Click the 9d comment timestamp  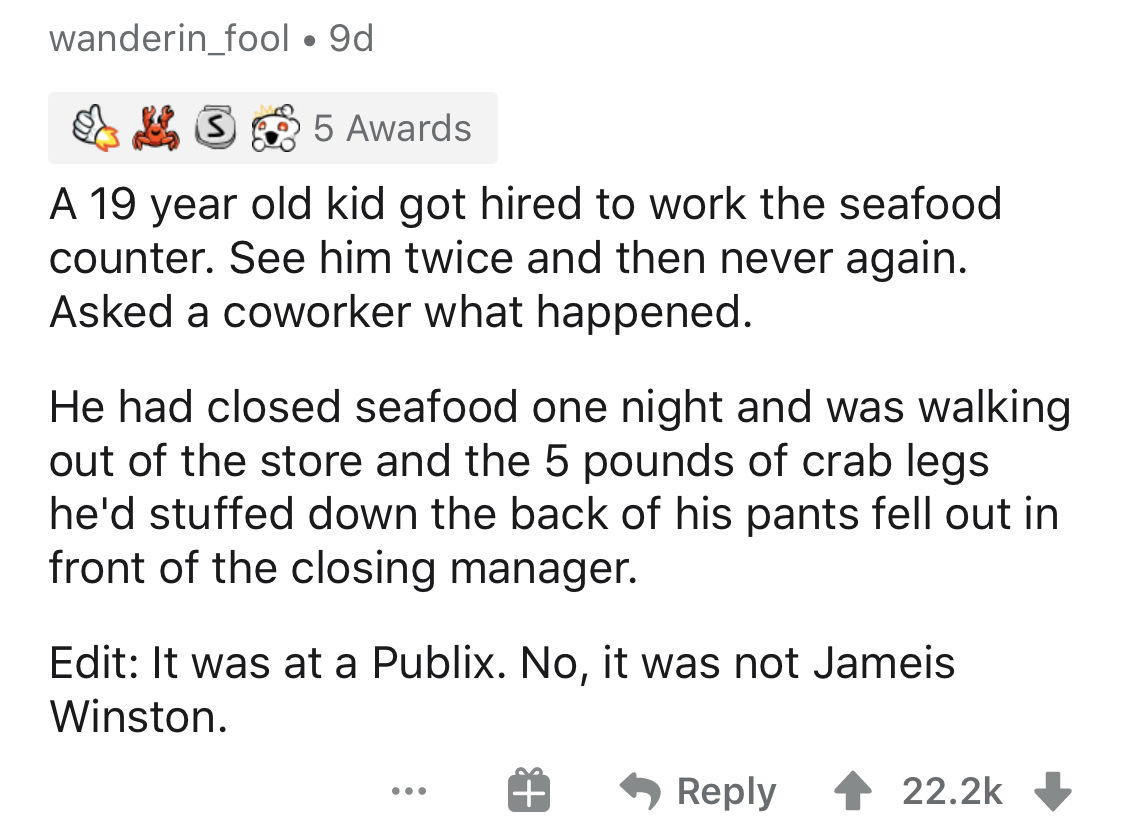click(x=349, y=39)
